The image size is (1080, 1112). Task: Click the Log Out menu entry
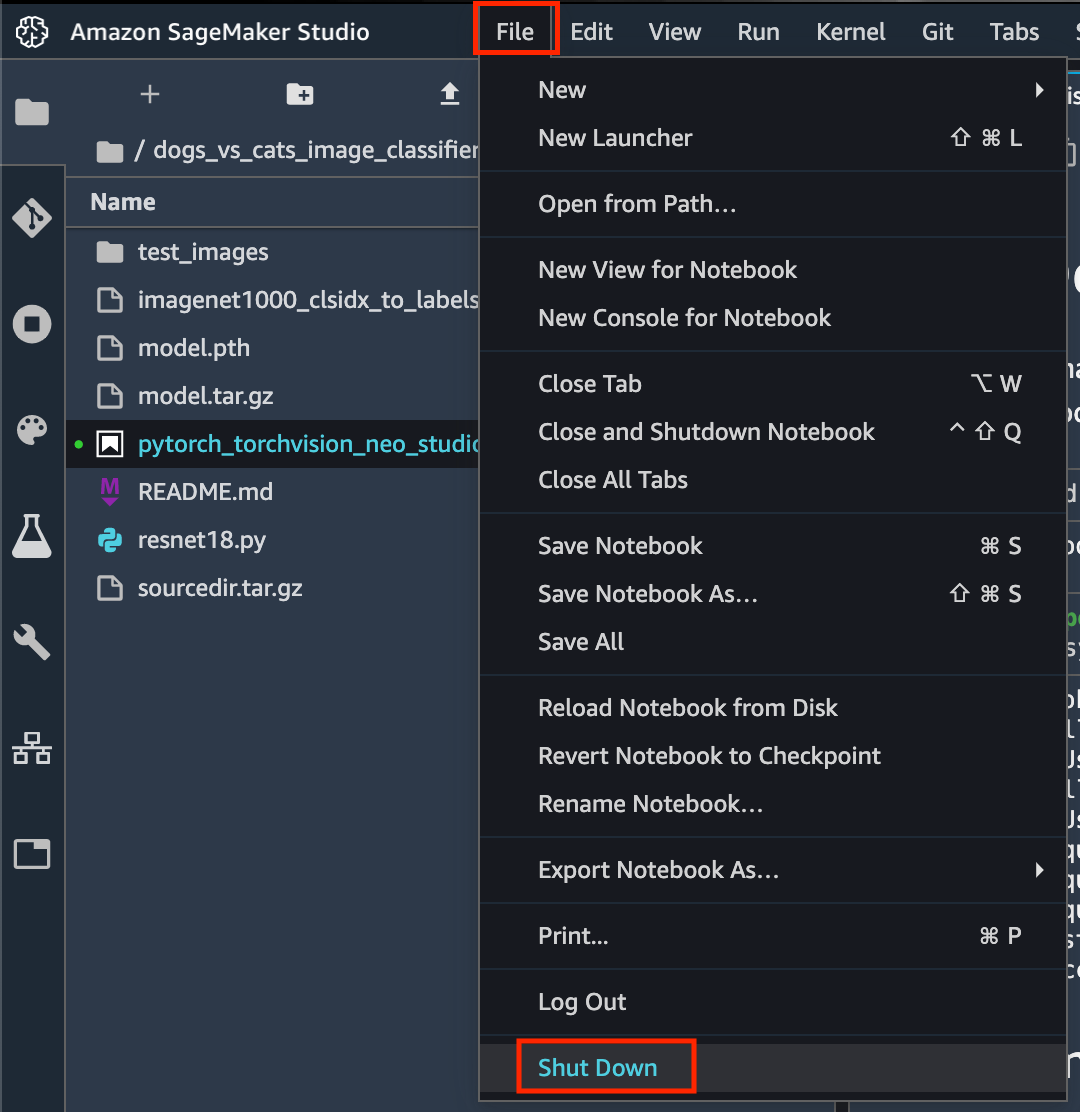[x=582, y=1002]
